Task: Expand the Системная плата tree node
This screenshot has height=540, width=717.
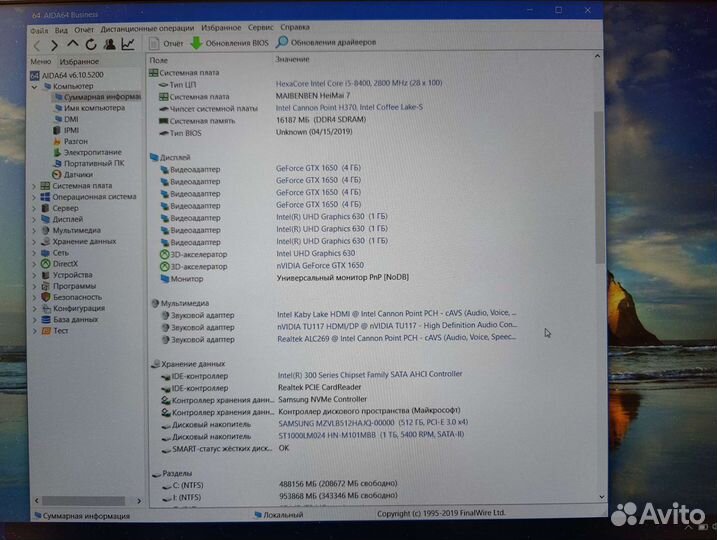Action: [35, 185]
